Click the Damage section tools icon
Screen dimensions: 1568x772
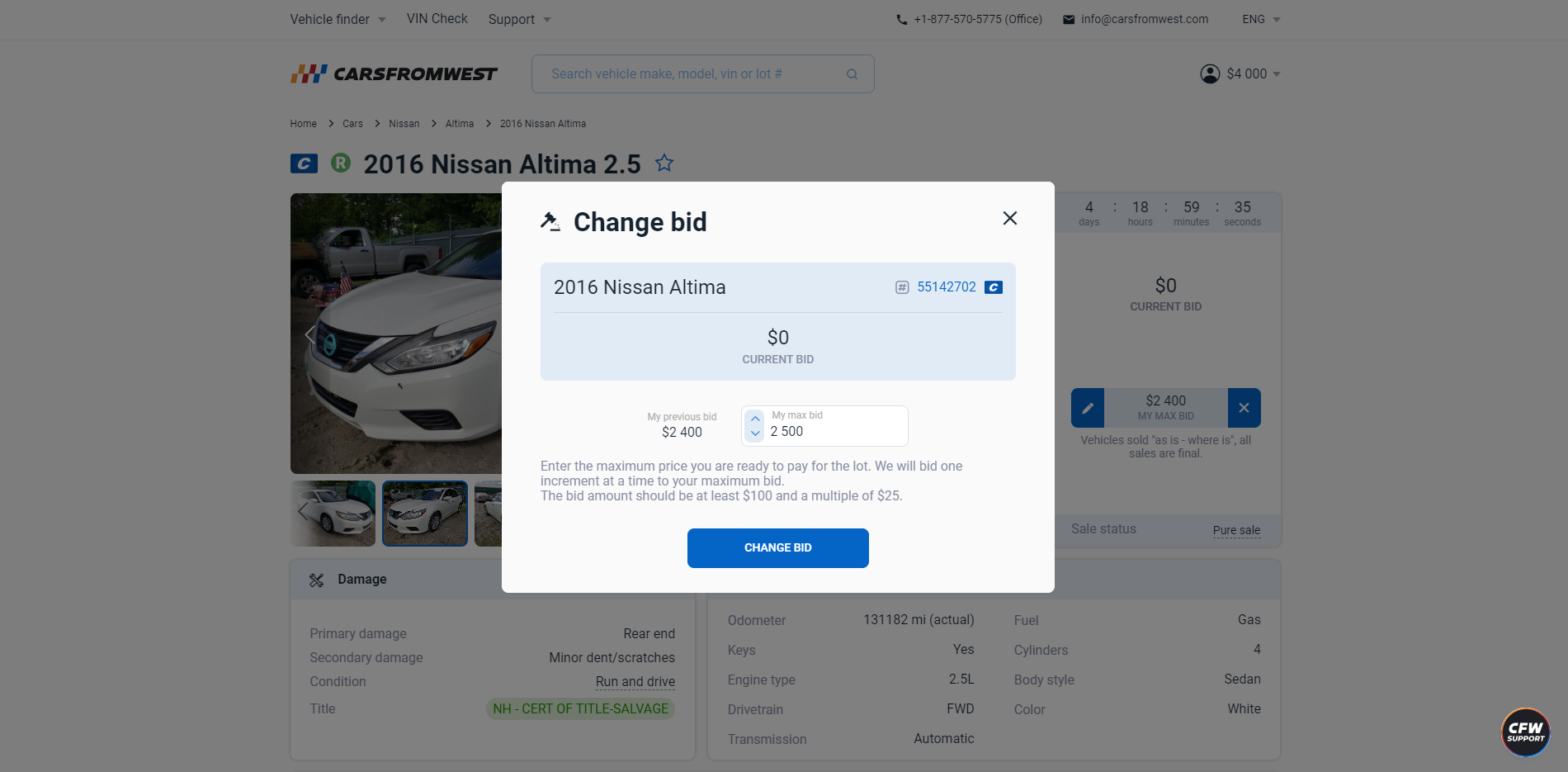click(316, 580)
